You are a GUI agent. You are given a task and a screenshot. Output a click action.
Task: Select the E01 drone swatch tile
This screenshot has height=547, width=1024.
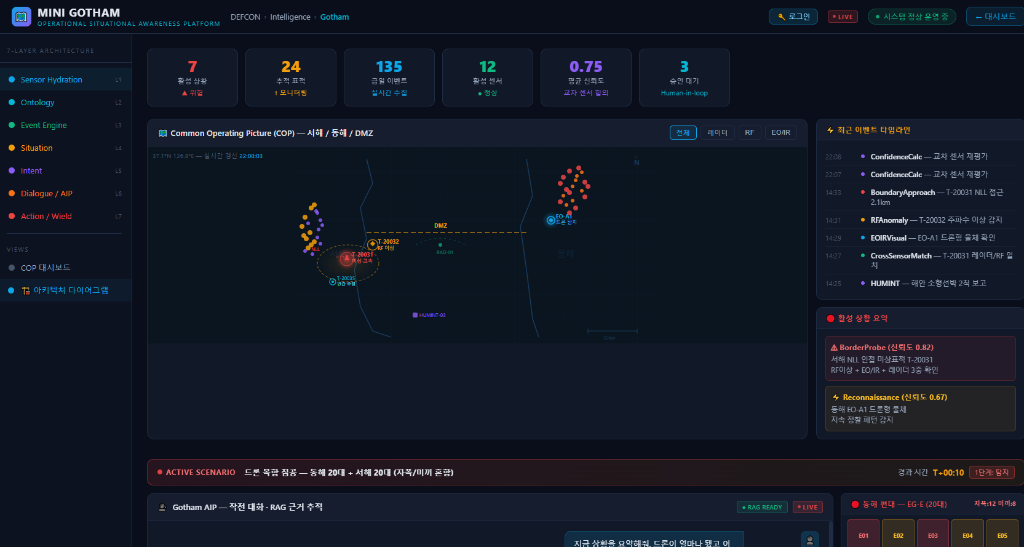tap(863, 535)
